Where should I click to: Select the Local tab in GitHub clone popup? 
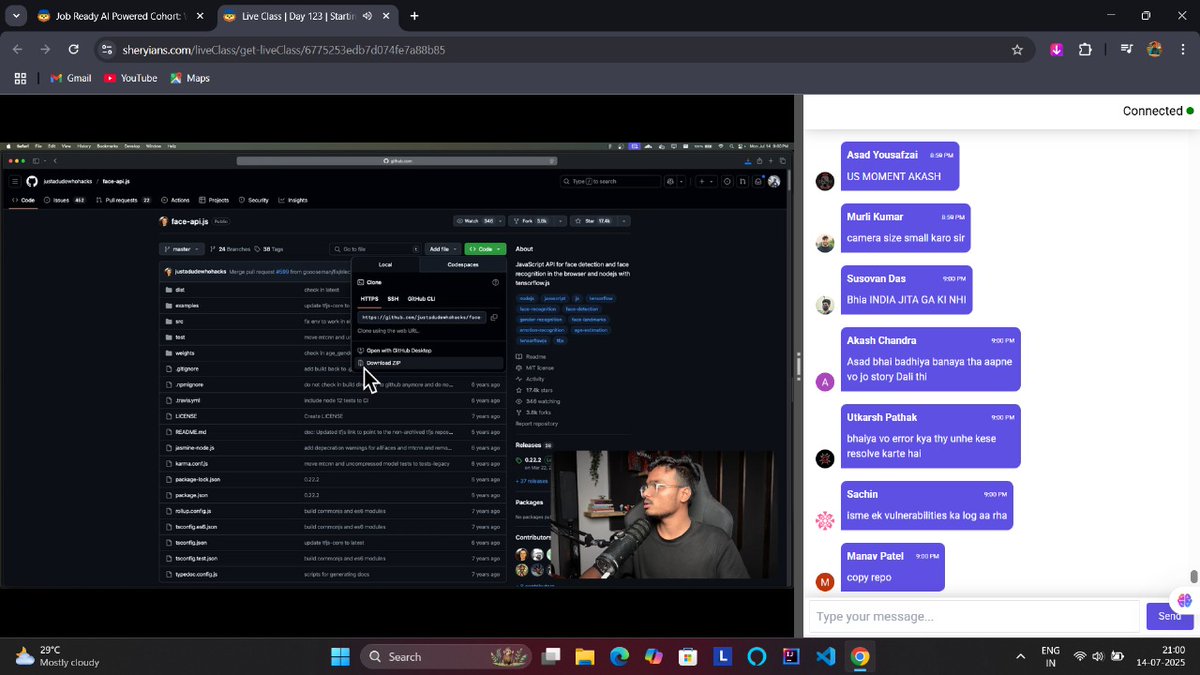pyautogui.click(x=385, y=265)
